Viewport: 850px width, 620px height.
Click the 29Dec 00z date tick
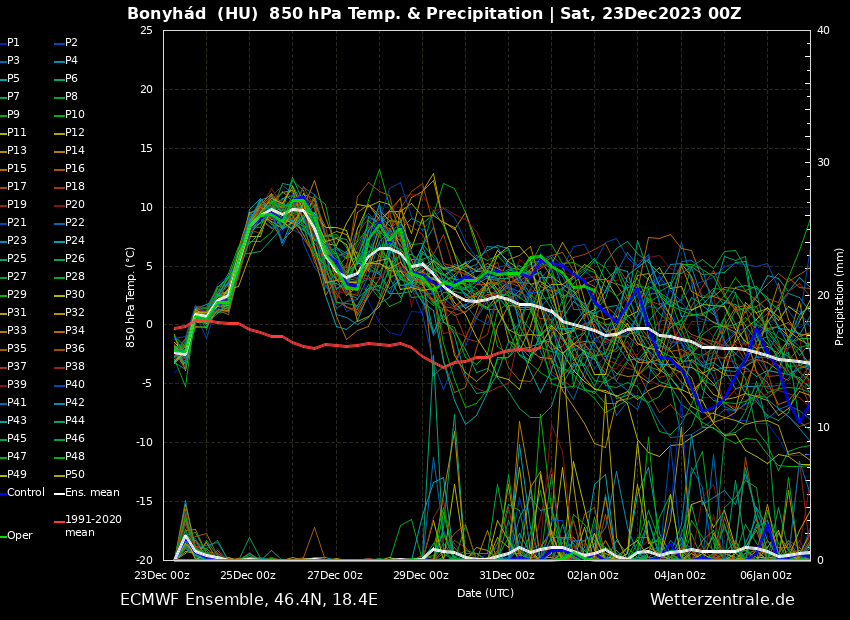tap(420, 576)
